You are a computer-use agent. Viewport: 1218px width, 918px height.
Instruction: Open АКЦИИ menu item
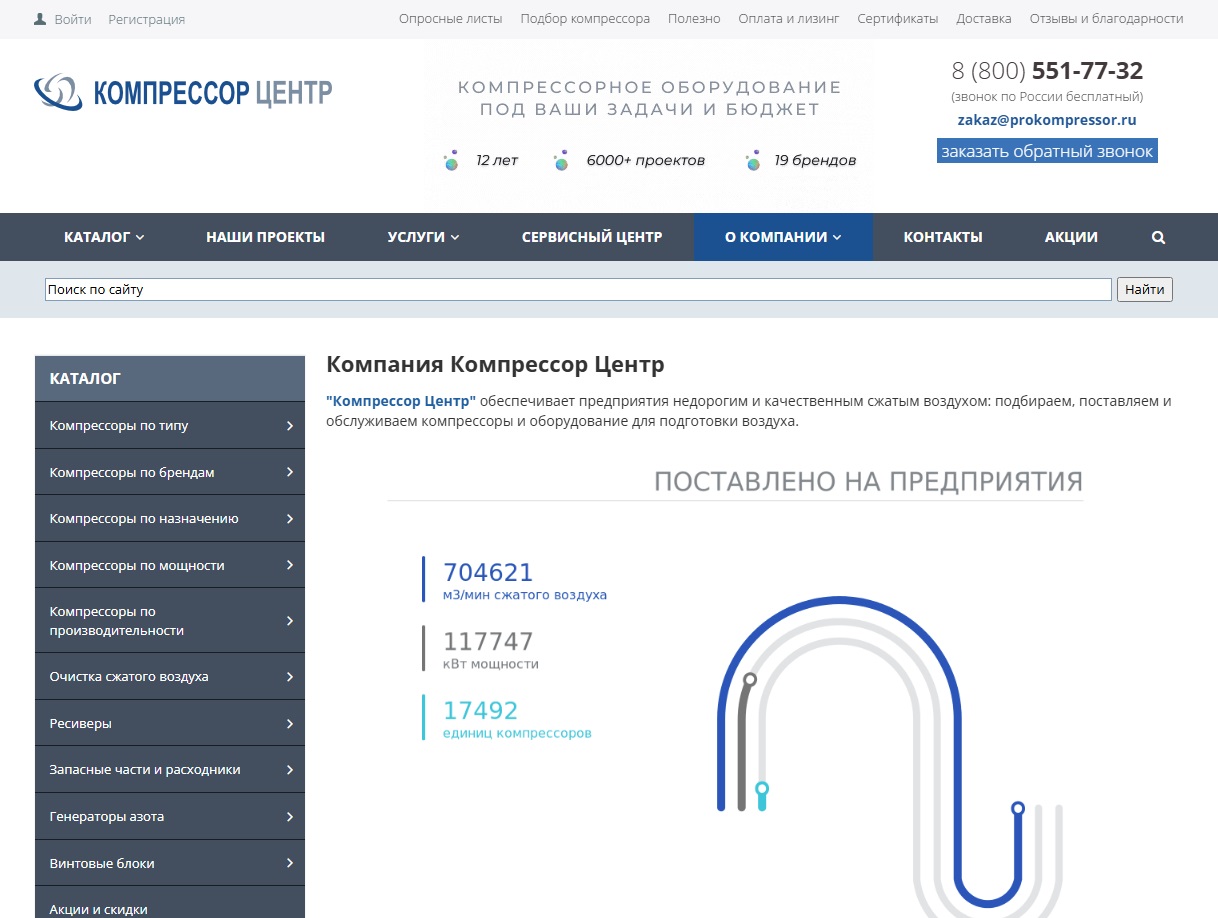click(x=1071, y=237)
